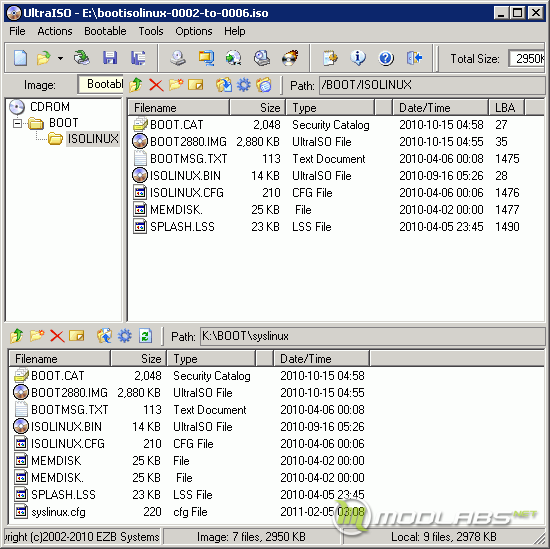Sort local list by Date/Time column header
This screenshot has height=549, width=550.
(321, 359)
